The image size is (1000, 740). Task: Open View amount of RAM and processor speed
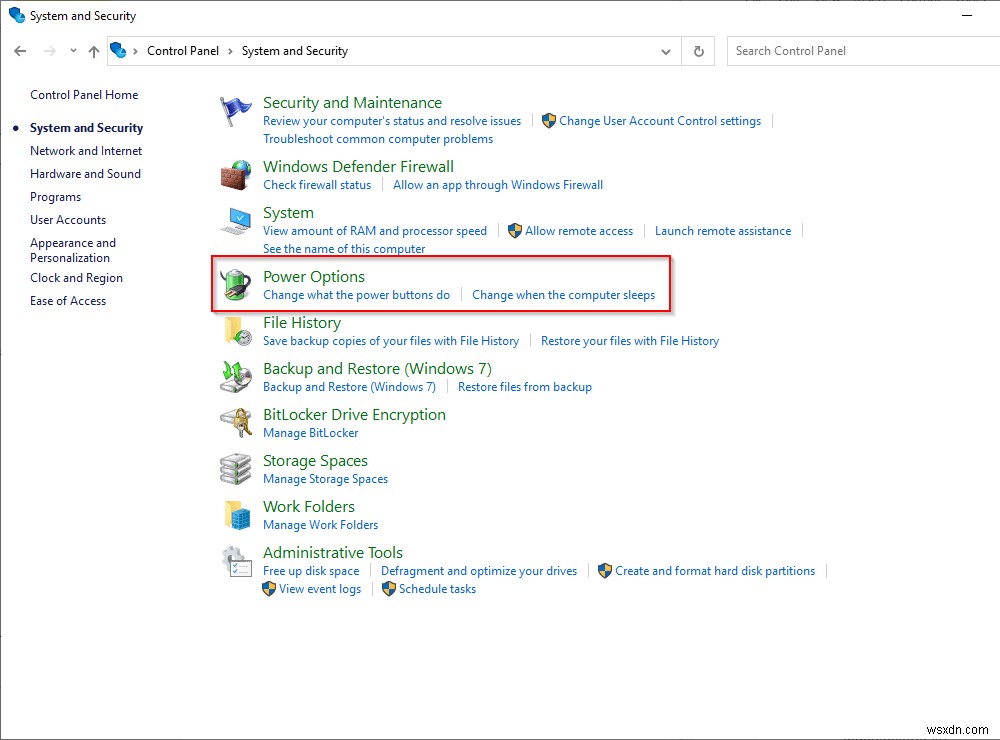pyautogui.click(x=375, y=231)
